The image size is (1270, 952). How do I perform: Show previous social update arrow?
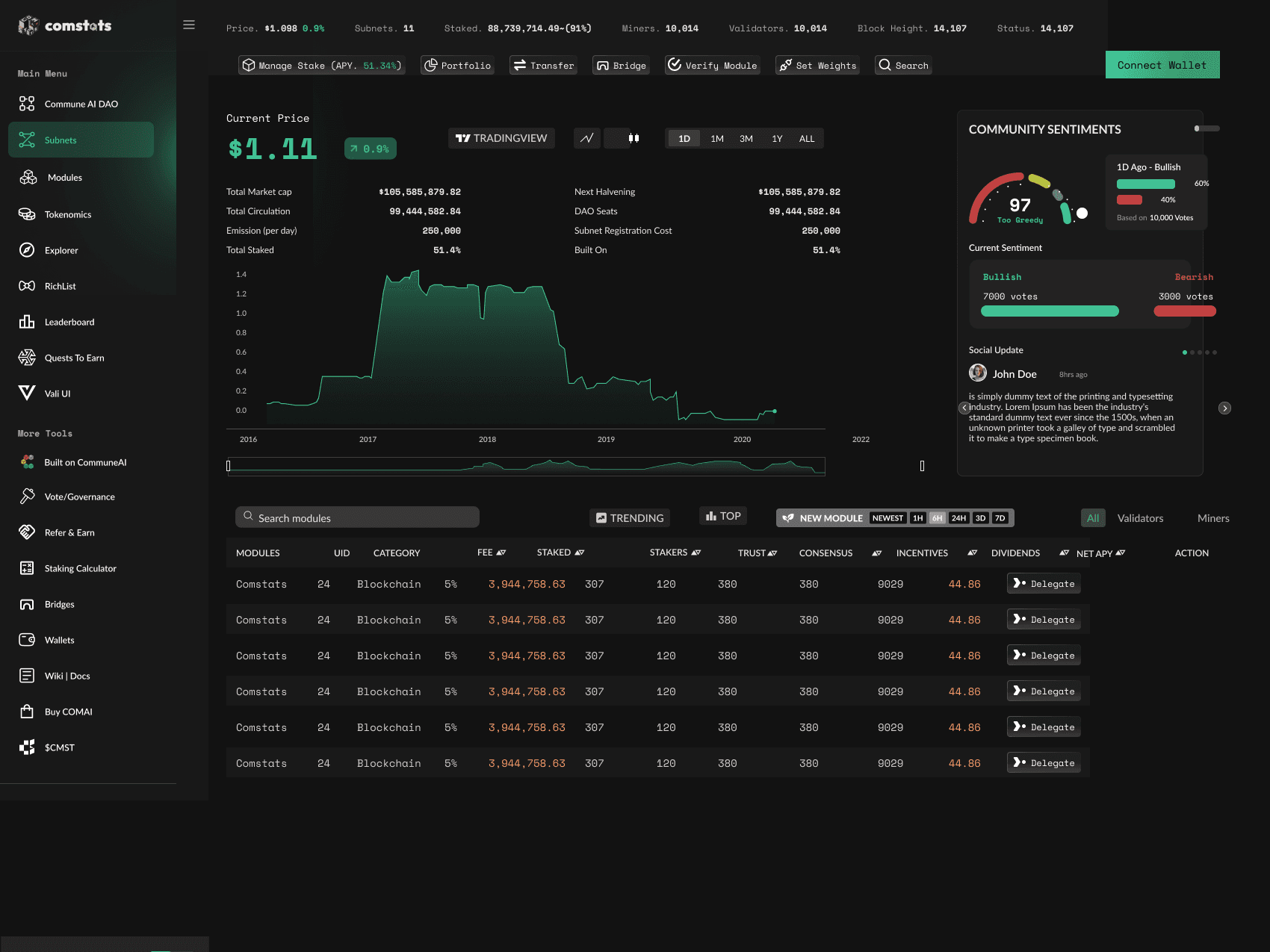click(x=964, y=408)
